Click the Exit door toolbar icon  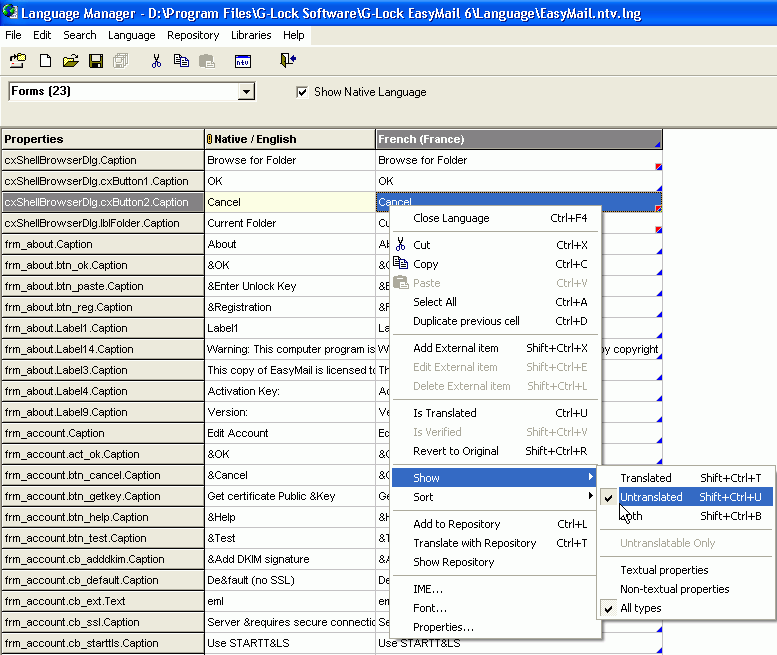[288, 60]
